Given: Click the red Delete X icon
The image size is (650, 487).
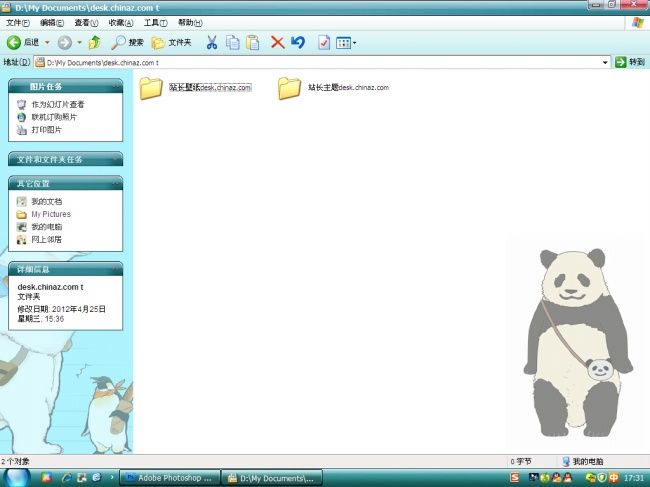Looking at the screenshot, I should pos(277,42).
